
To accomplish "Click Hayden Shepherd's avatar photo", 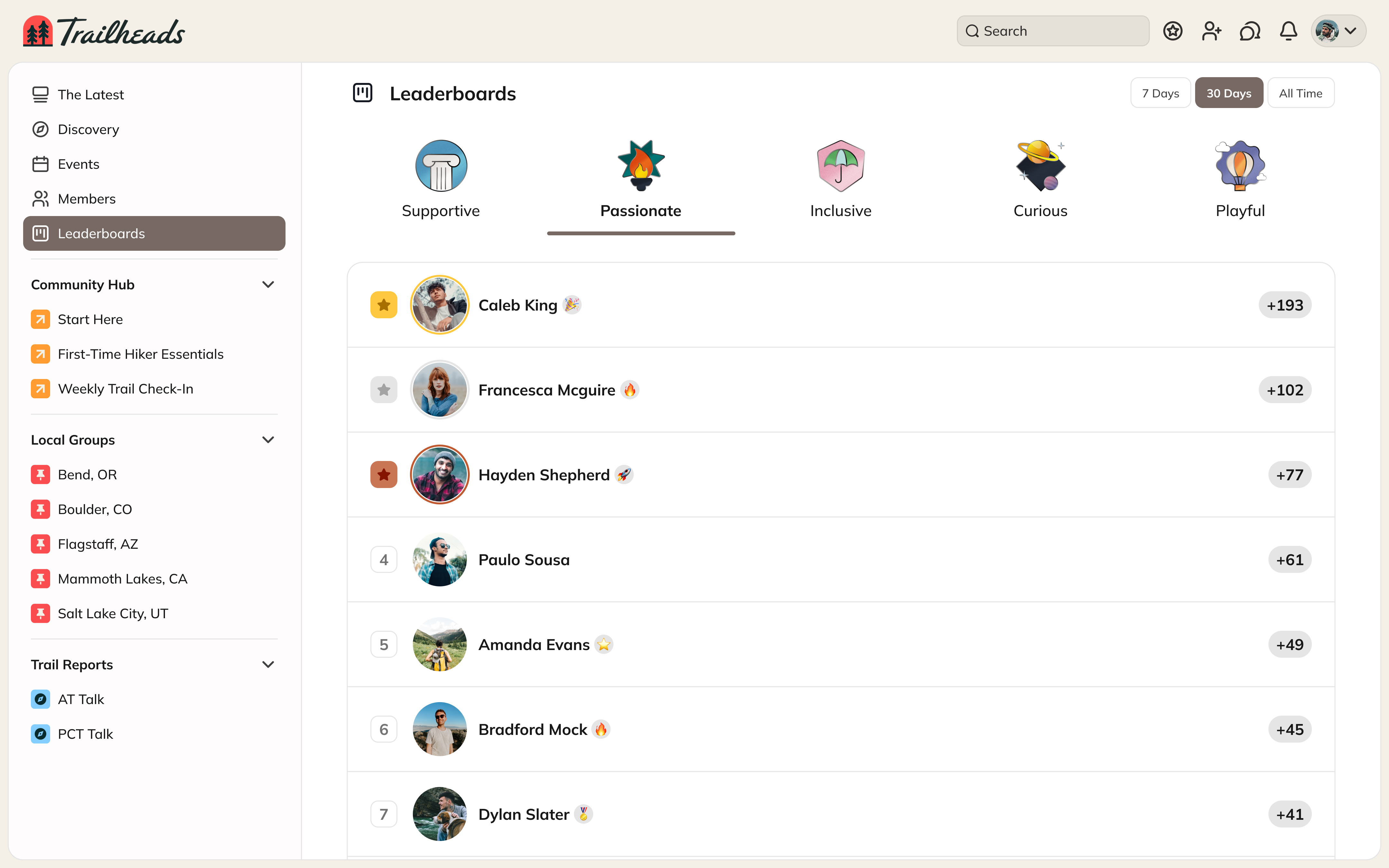I will 440,475.
